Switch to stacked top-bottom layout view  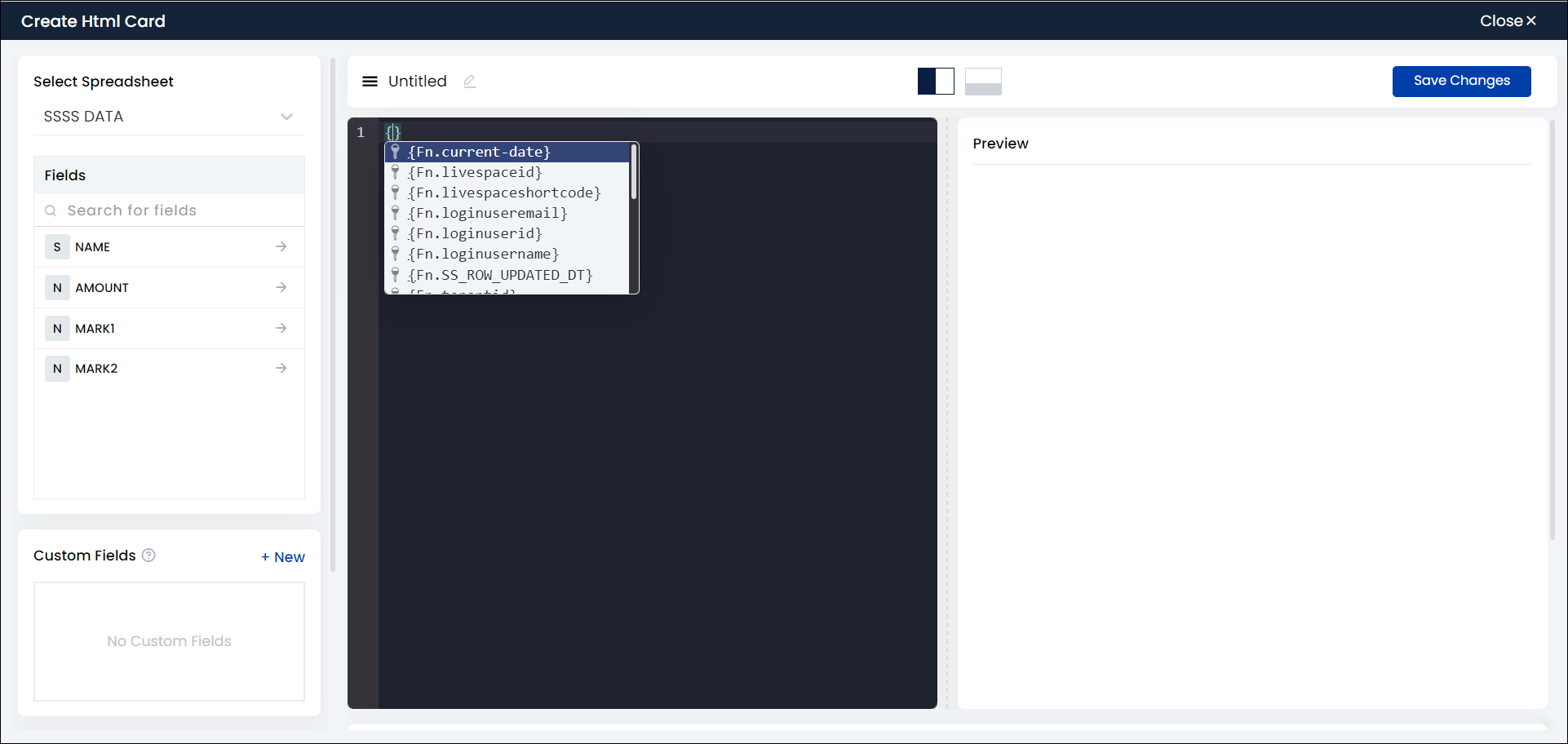click(x=983, y=82)
